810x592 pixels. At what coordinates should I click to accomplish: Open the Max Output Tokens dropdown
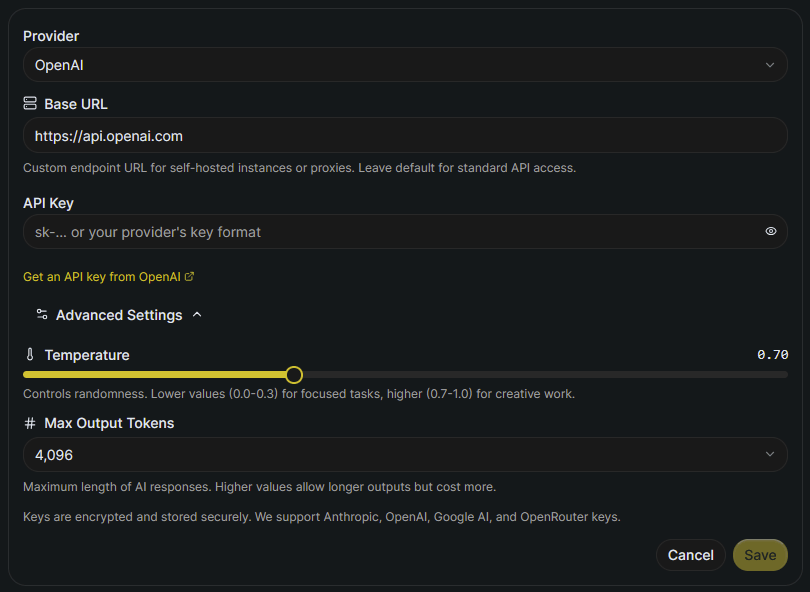point(405,455)
